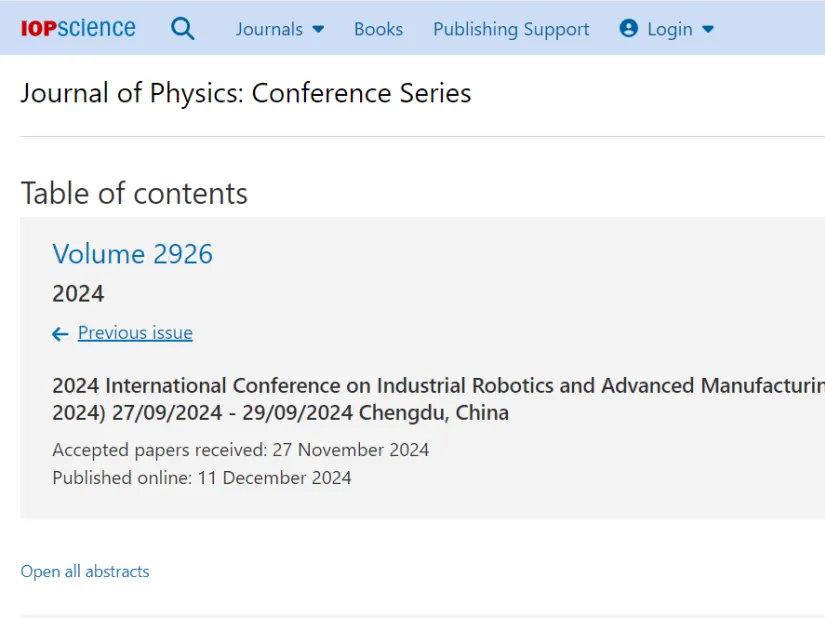Open the Volume 2926 link
Viewport: 825px width, 618px height.
133,253
